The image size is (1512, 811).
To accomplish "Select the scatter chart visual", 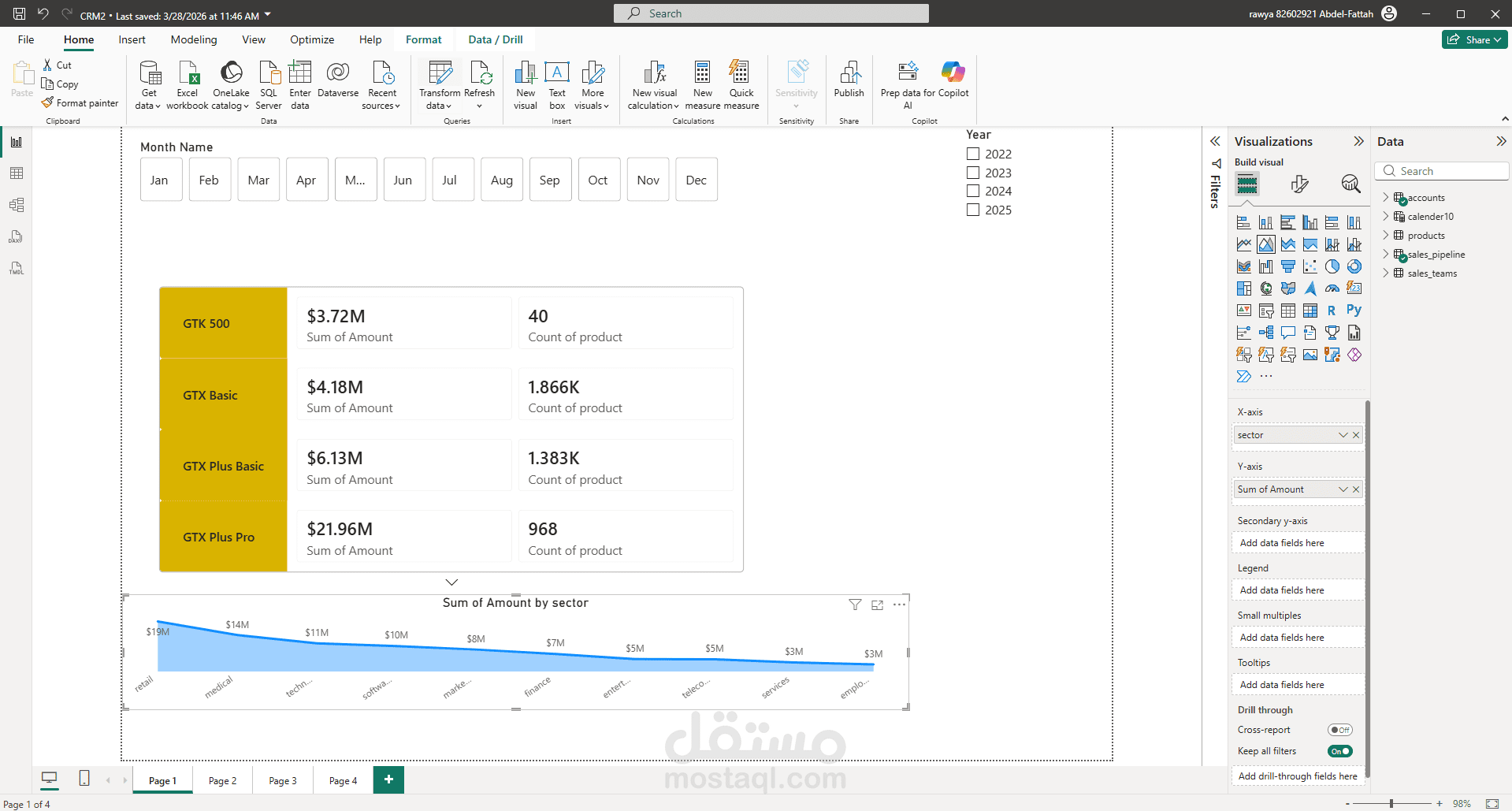I will [1310, 266].
